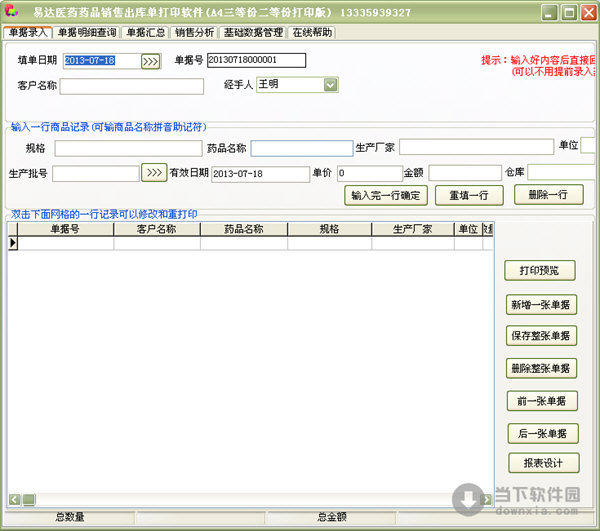
Task: Open the 报表设计 report designer
Action: 543,463
